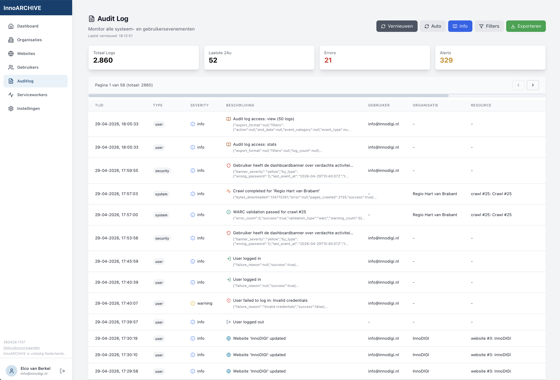
Task: Click the Alerts card showing 329
Action: point(490,57)
